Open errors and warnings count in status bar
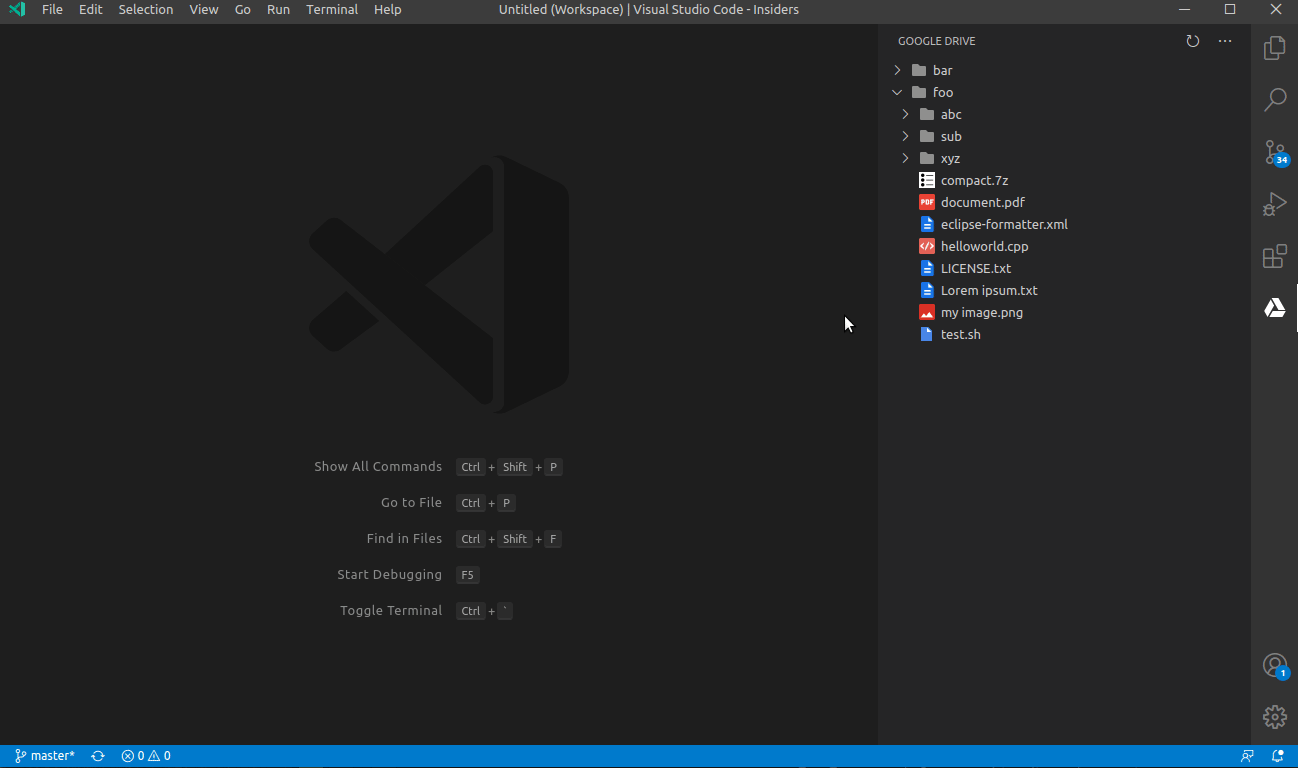 (146, 756)
